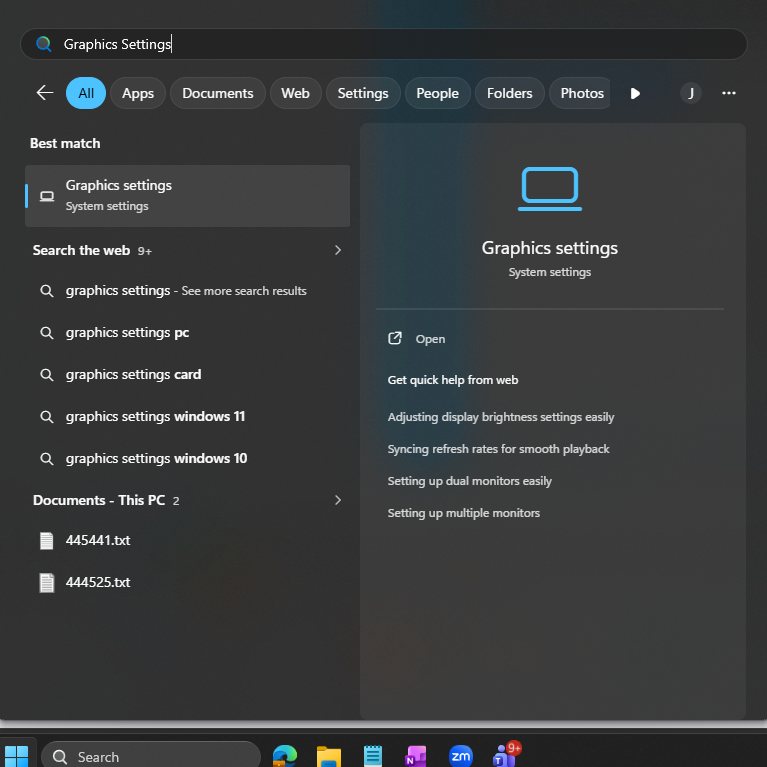Viewport: 767px width, 767px height.
Task: Click the large laptop icon in preview
Action: [x=550, y=189]
